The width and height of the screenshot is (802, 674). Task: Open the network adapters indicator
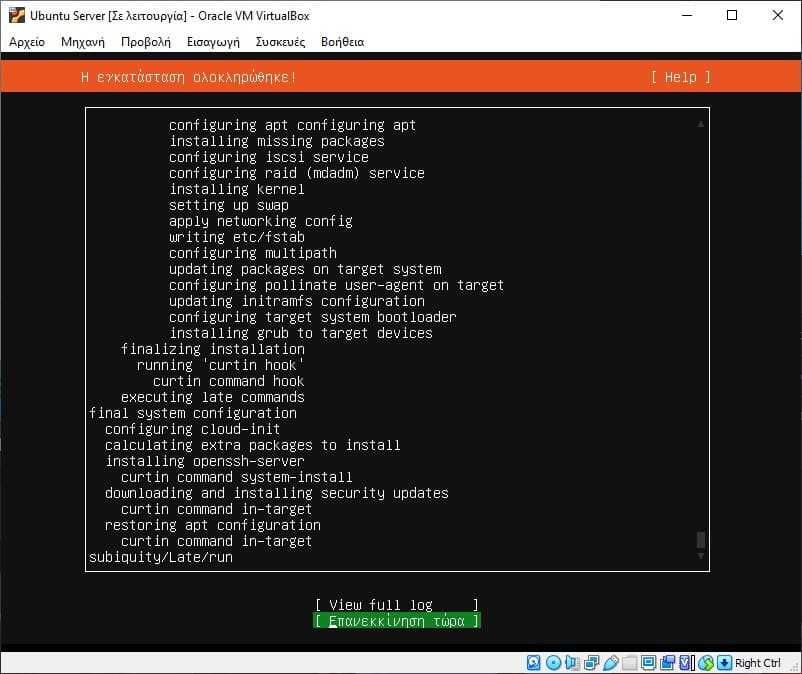tap(591, 663)
